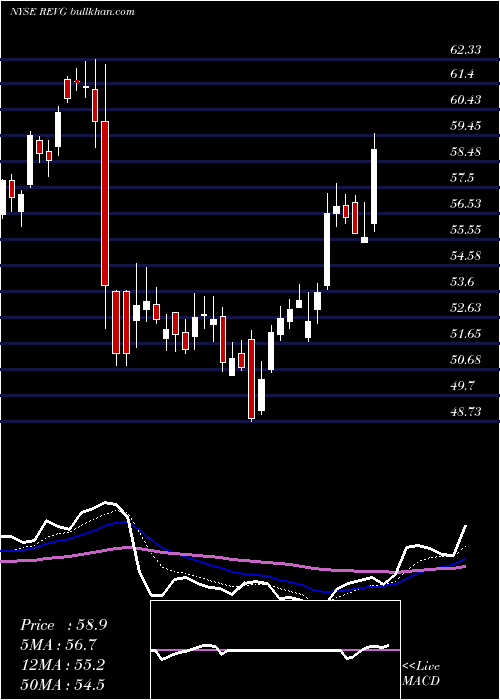Click the 53.6 price axis label
Screen dimensions: 500x700
click(462, 282)
